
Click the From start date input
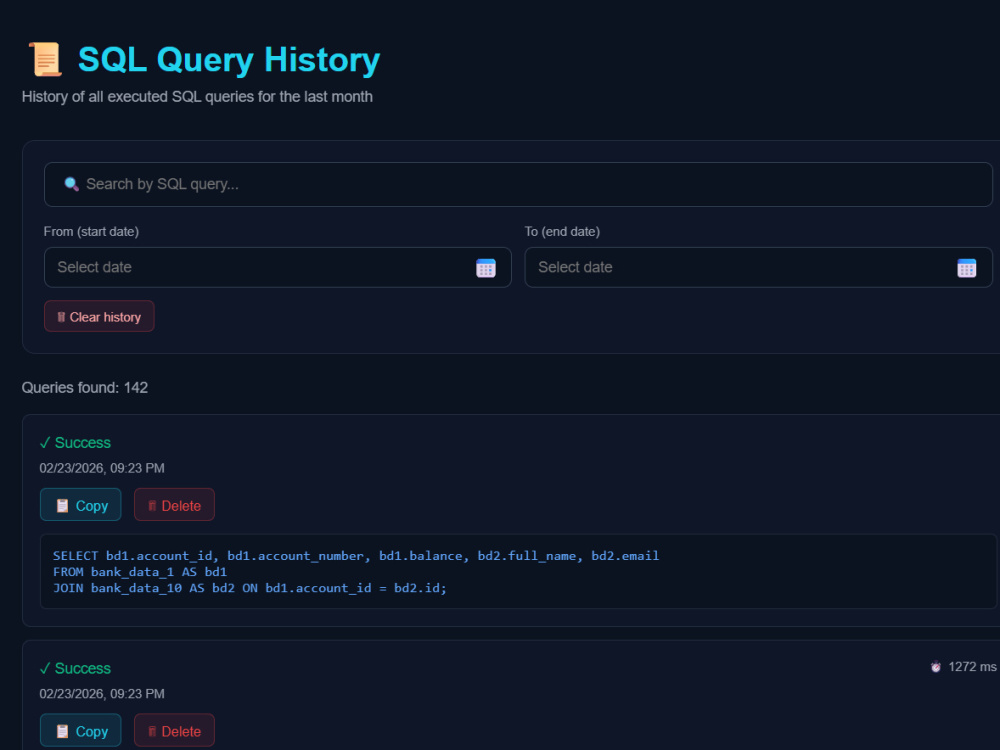point(277,267)
